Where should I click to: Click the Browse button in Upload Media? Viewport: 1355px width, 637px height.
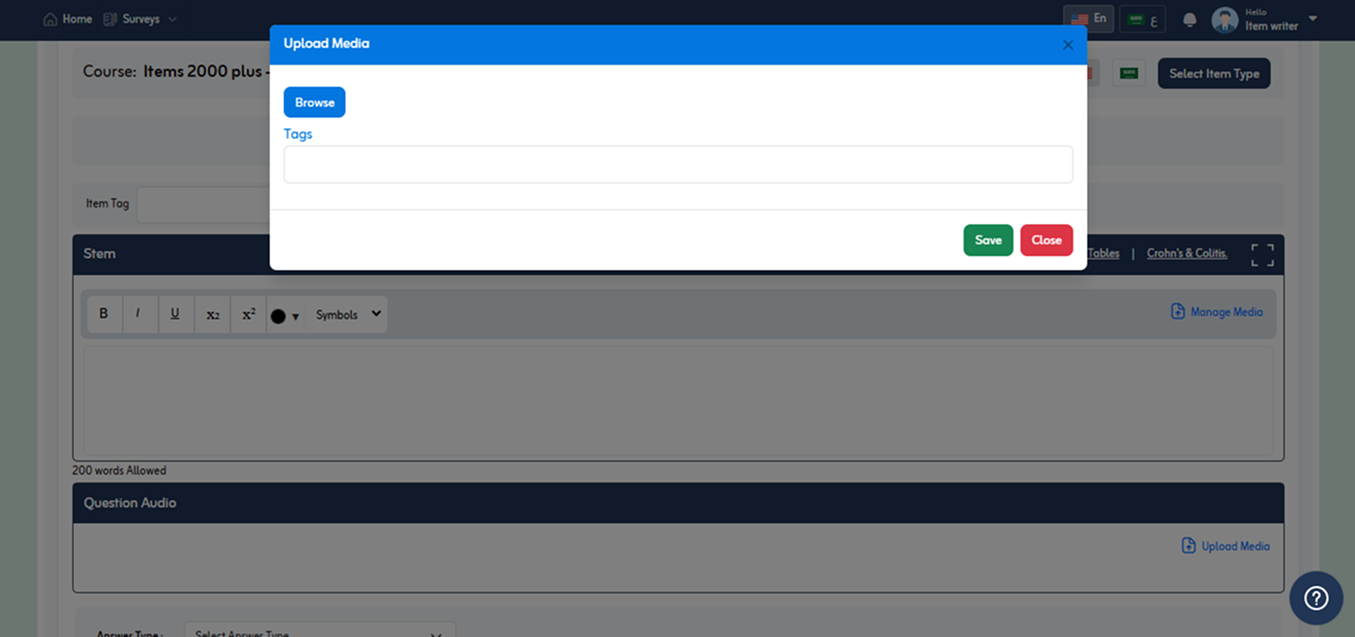314,102
